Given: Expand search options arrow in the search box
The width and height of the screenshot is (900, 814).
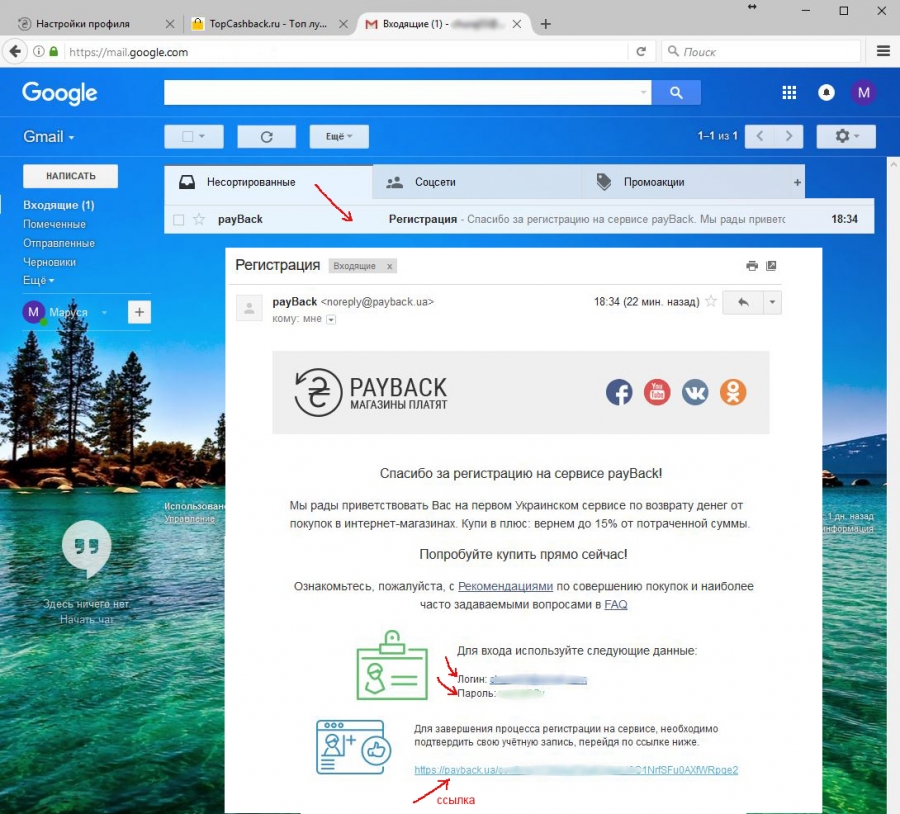Looking at the screenshot, I should (643, 92).
